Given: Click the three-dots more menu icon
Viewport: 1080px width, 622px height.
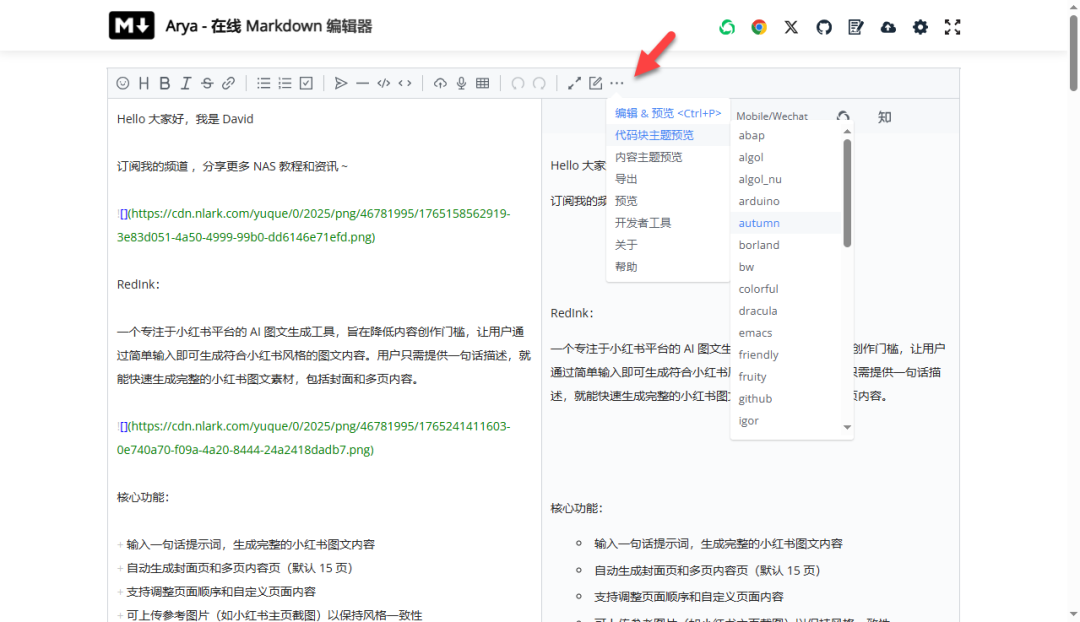Looking at the screenshot, I should click(617, 83).
